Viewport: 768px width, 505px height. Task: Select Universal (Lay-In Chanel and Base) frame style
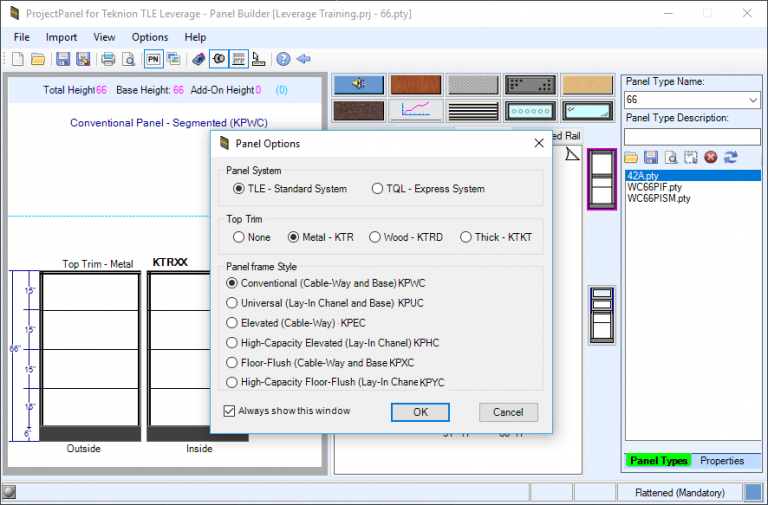233,303
